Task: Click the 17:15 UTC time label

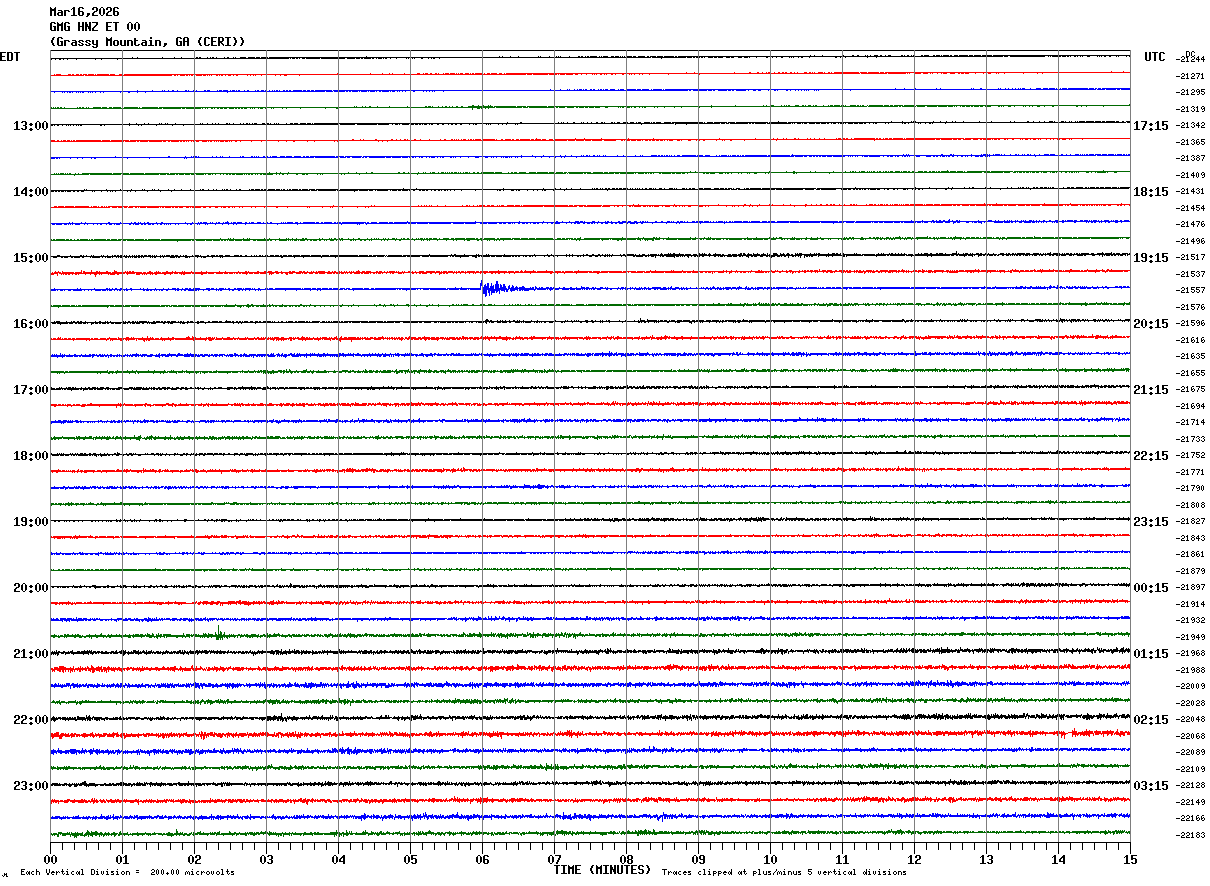Action: [x=1151, y=126]
